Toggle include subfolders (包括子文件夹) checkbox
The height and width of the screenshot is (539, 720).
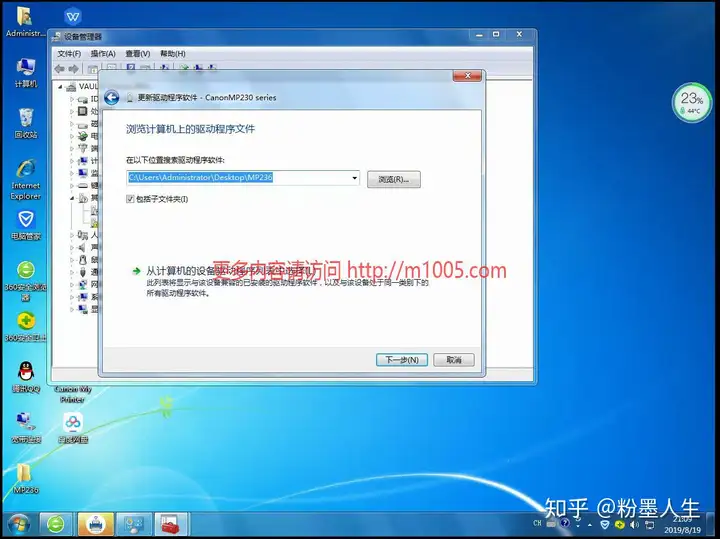click(130, 199)
